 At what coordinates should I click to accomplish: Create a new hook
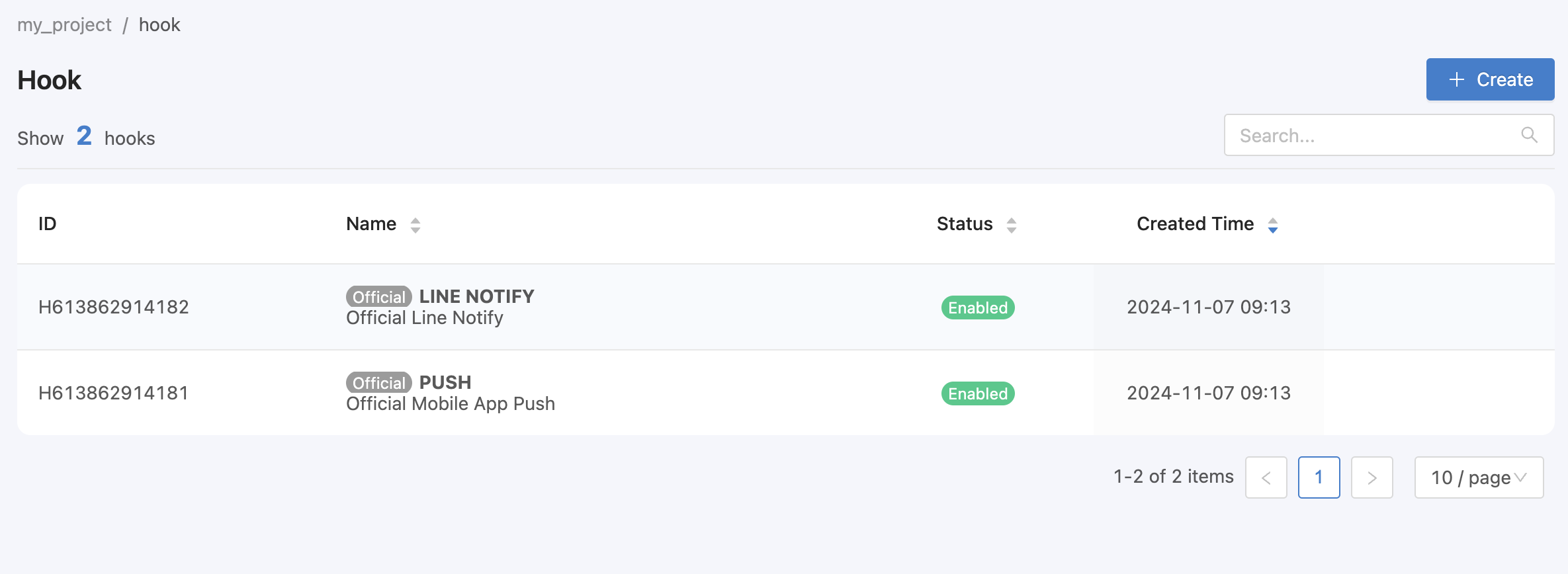[1490, 79]
